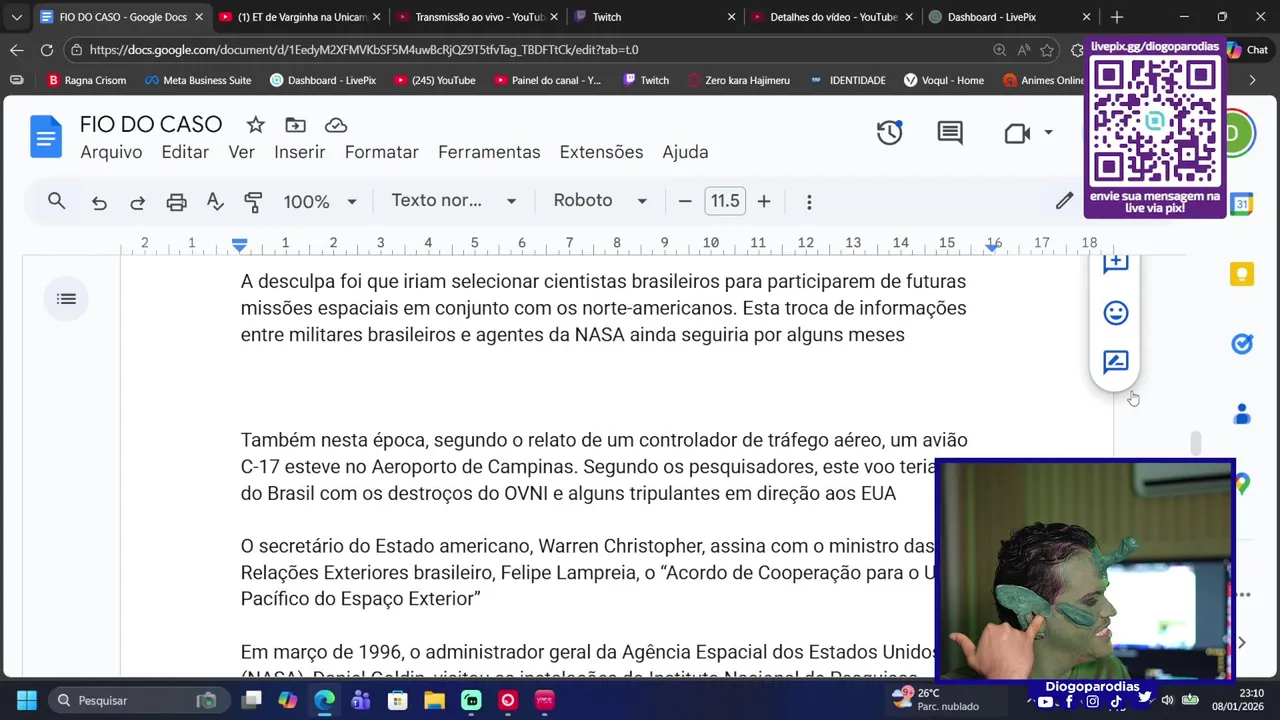The image size is (1280, 720).
Task: Go back with browser back arrow
Action: (x=16, y=50)
